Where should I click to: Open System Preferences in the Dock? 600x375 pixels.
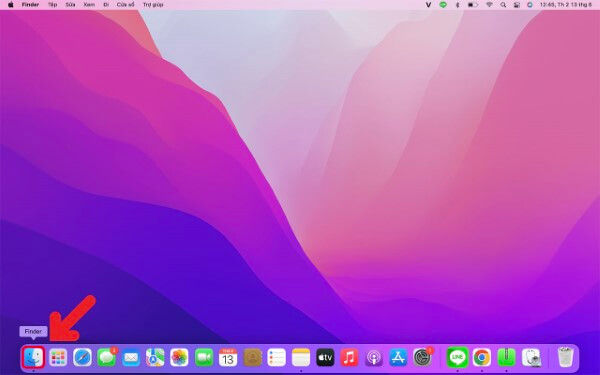tap(422, 358)
